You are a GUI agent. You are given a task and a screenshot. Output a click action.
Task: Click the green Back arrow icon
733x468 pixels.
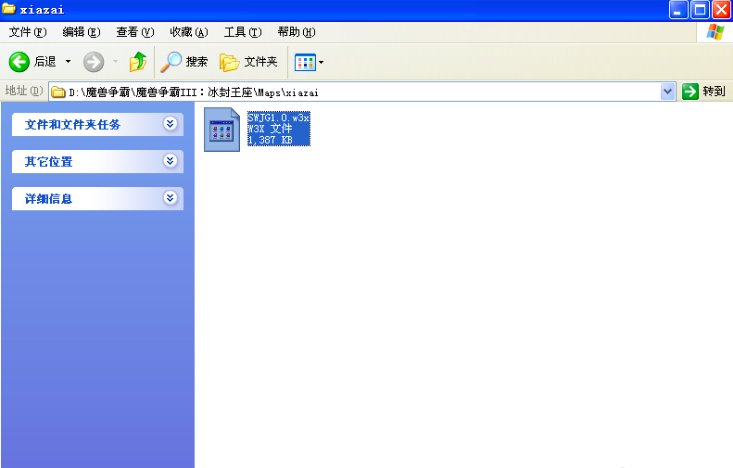(19, 62)
